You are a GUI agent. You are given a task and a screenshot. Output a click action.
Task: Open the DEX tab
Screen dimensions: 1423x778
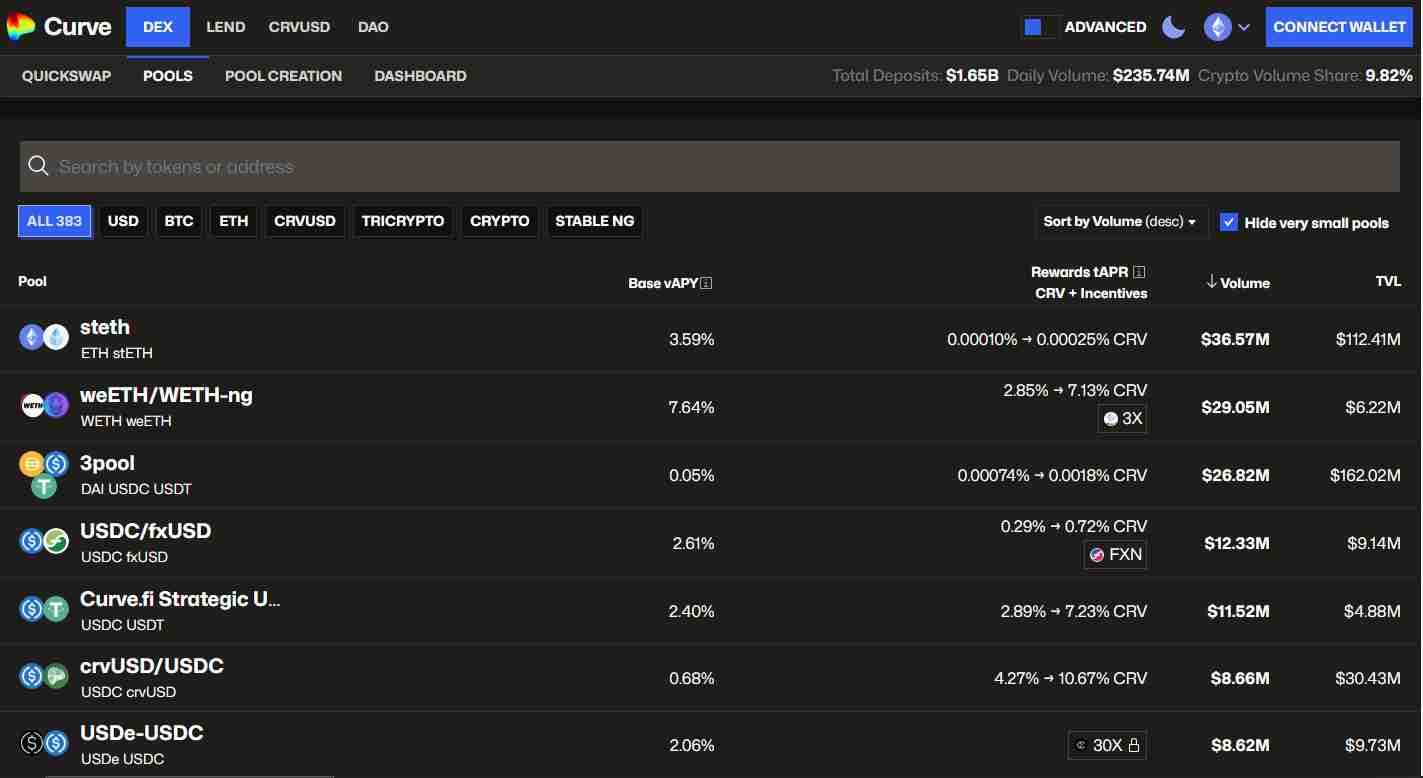point(158,27)
